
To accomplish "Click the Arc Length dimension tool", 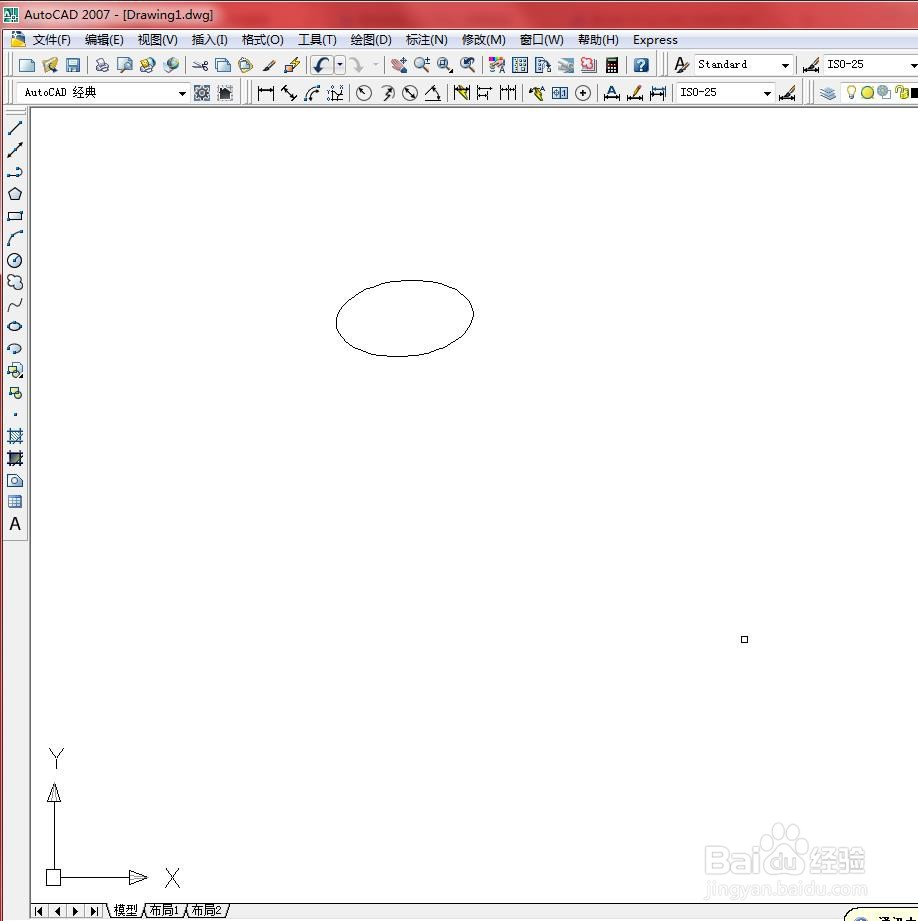I will [312, 93].
